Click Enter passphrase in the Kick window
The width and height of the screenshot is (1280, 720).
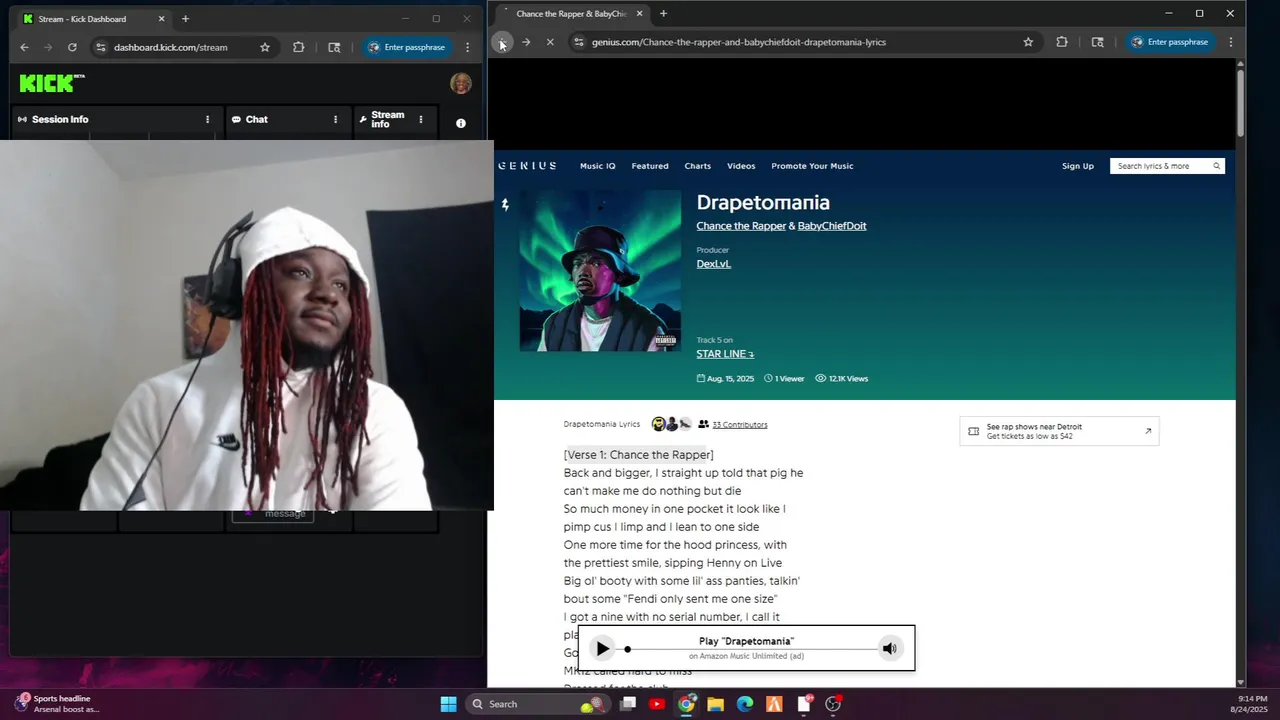tap(406, 47)
